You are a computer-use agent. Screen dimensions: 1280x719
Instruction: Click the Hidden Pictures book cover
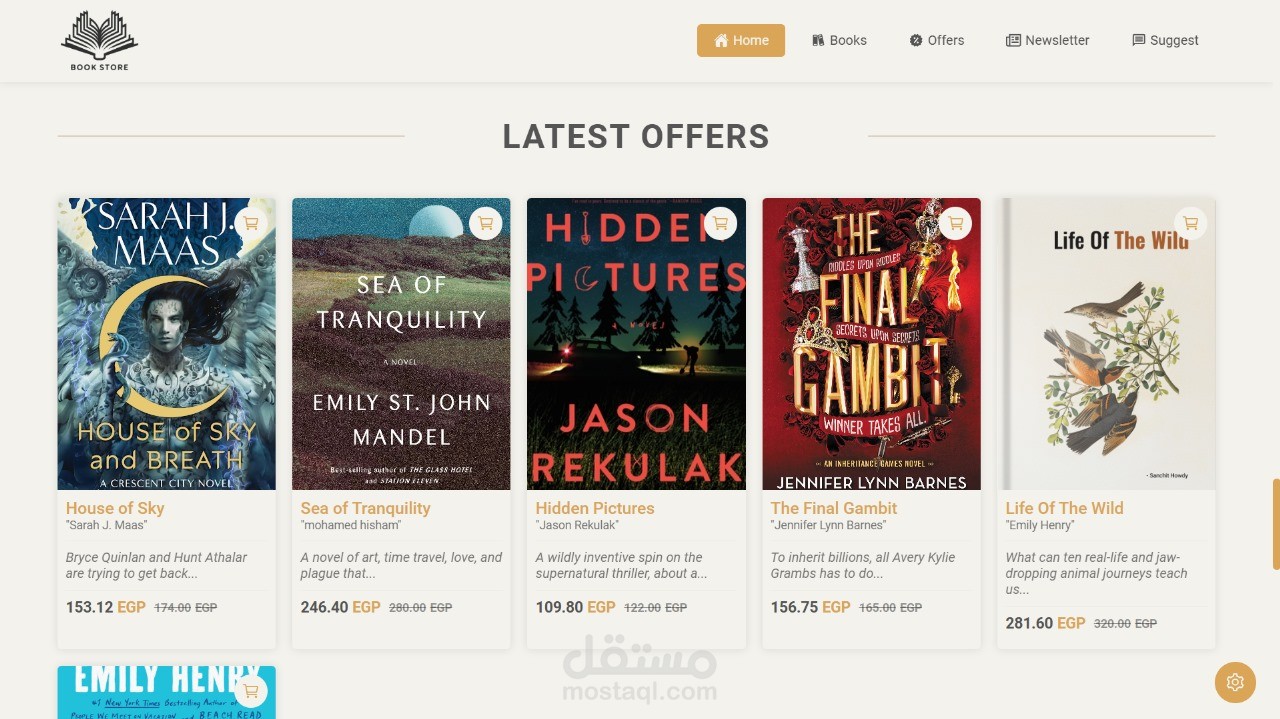[x=636, y=344]
